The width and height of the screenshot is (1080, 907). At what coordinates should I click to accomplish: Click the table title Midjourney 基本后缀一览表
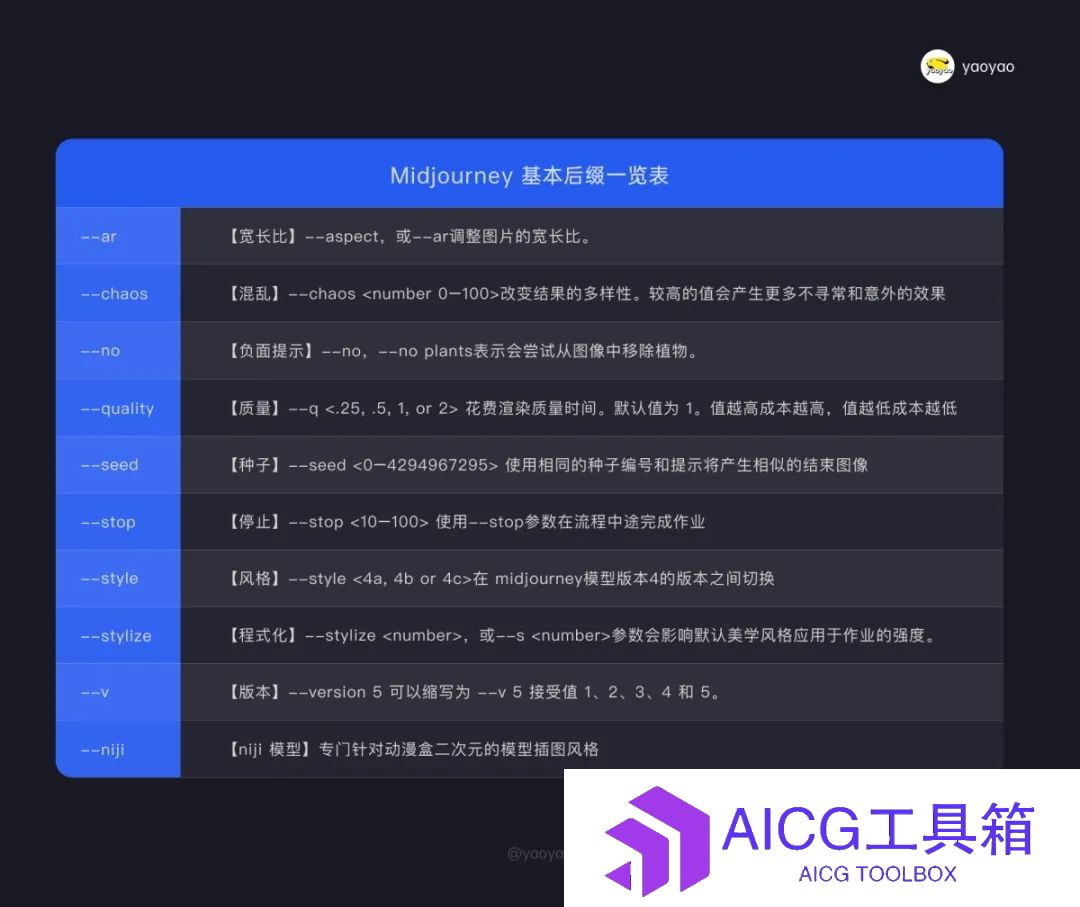529,176
